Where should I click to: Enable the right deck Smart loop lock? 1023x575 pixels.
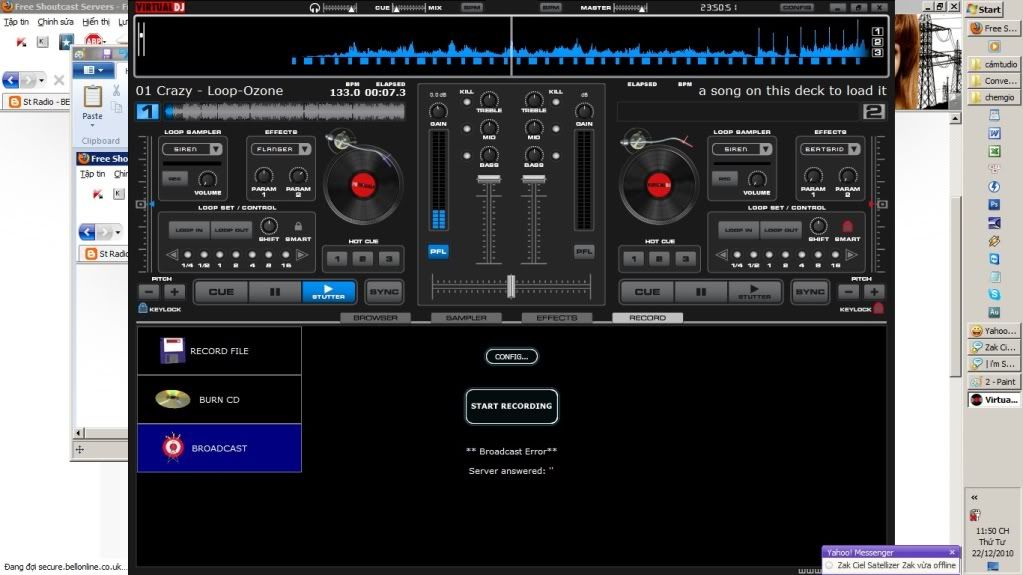(x=847, y=227)
